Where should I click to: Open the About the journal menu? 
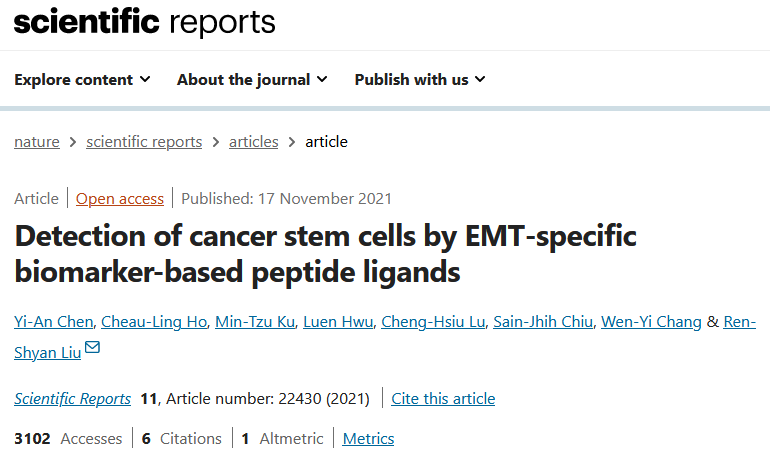(x=252, y=80)
